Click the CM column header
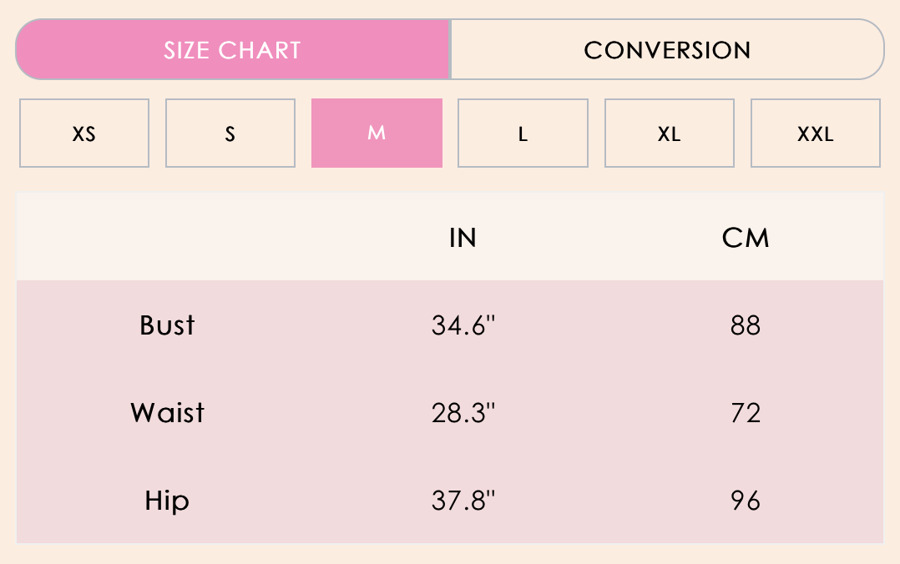This screenshot has height=564, width=900. coord(746,238)
